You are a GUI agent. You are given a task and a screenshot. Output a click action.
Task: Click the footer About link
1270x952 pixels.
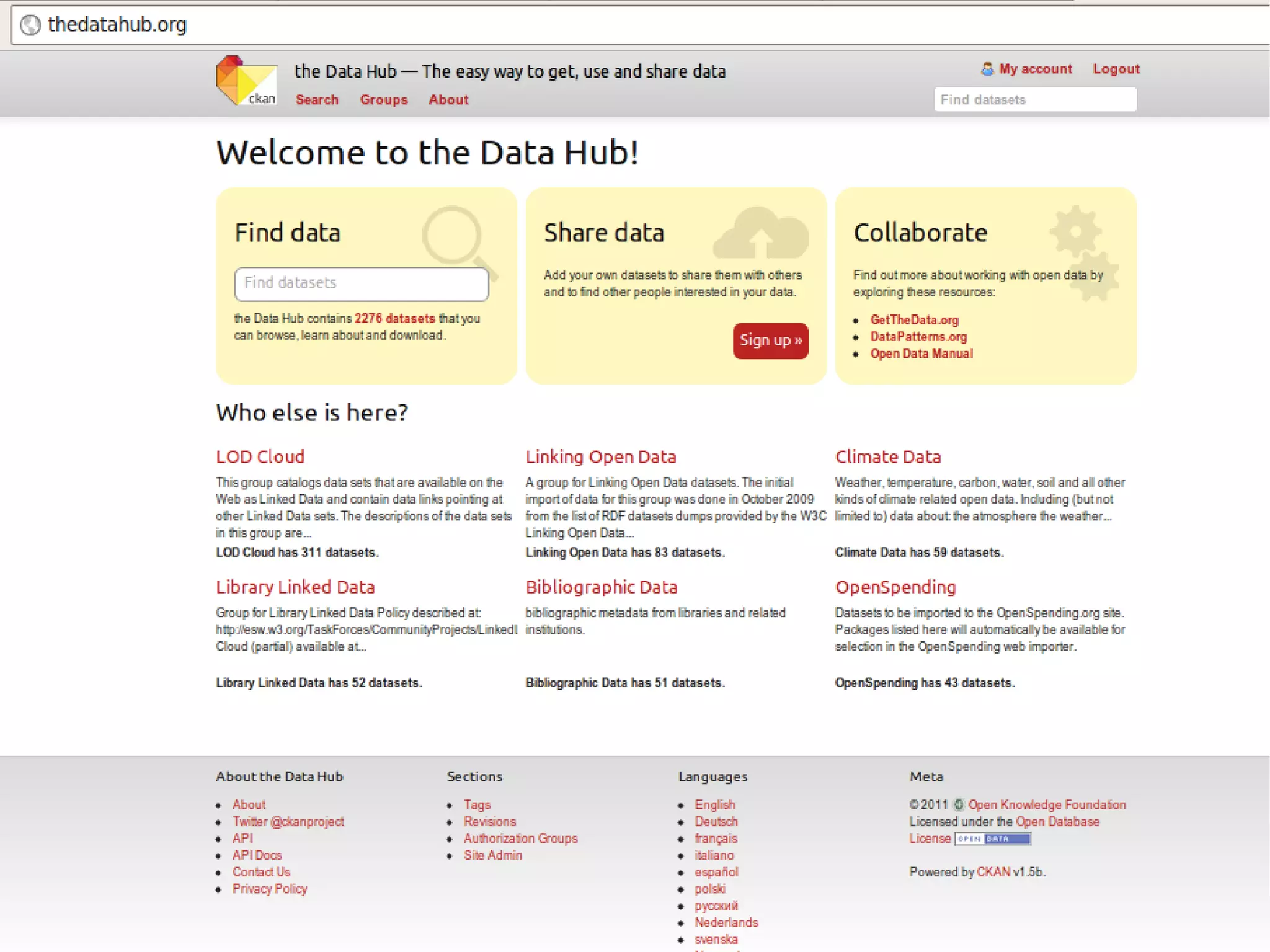pos(249,804)
